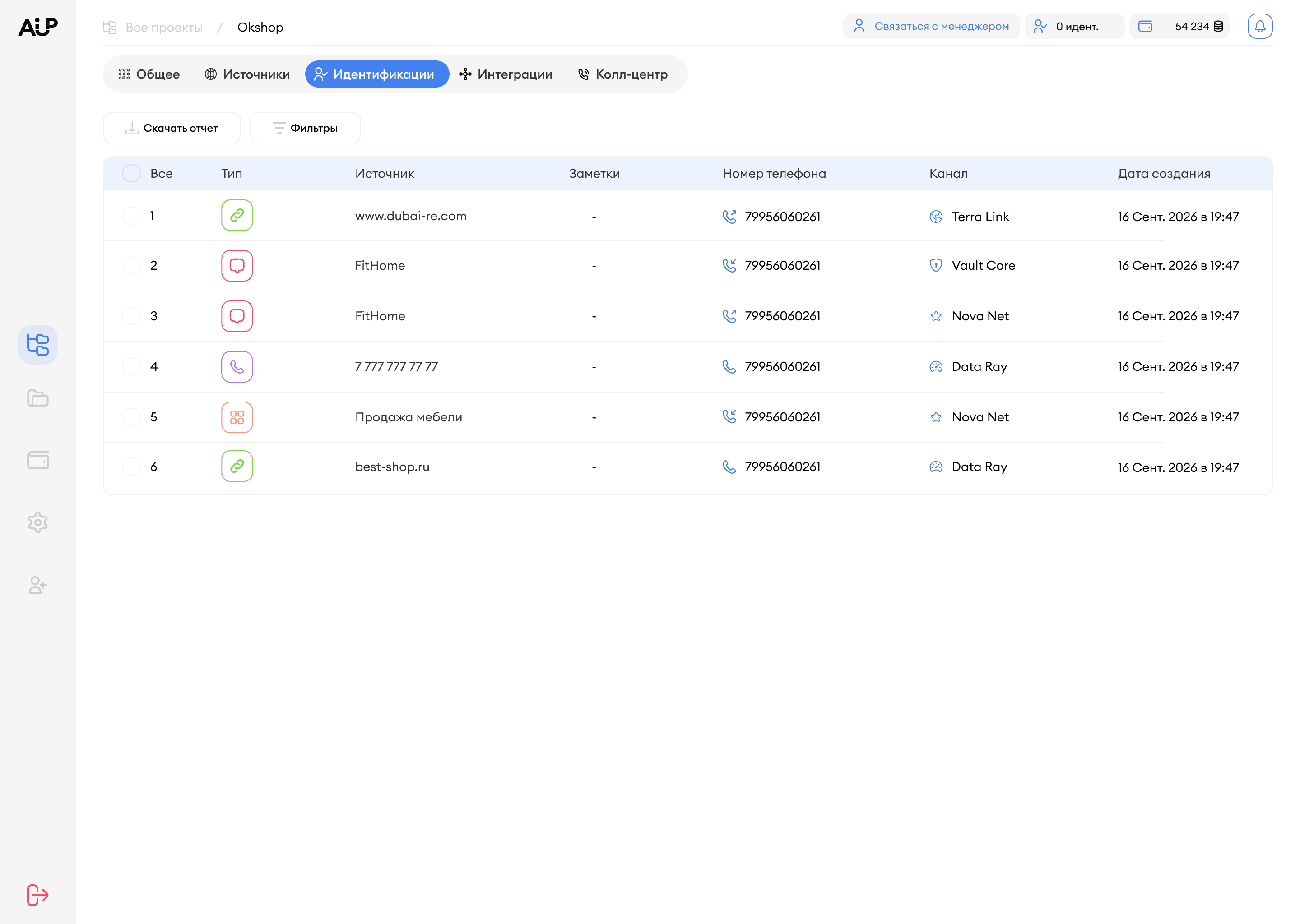Open notifications via the bell icon
The height and width of the screenshot is (924, 1300).
1259,26
